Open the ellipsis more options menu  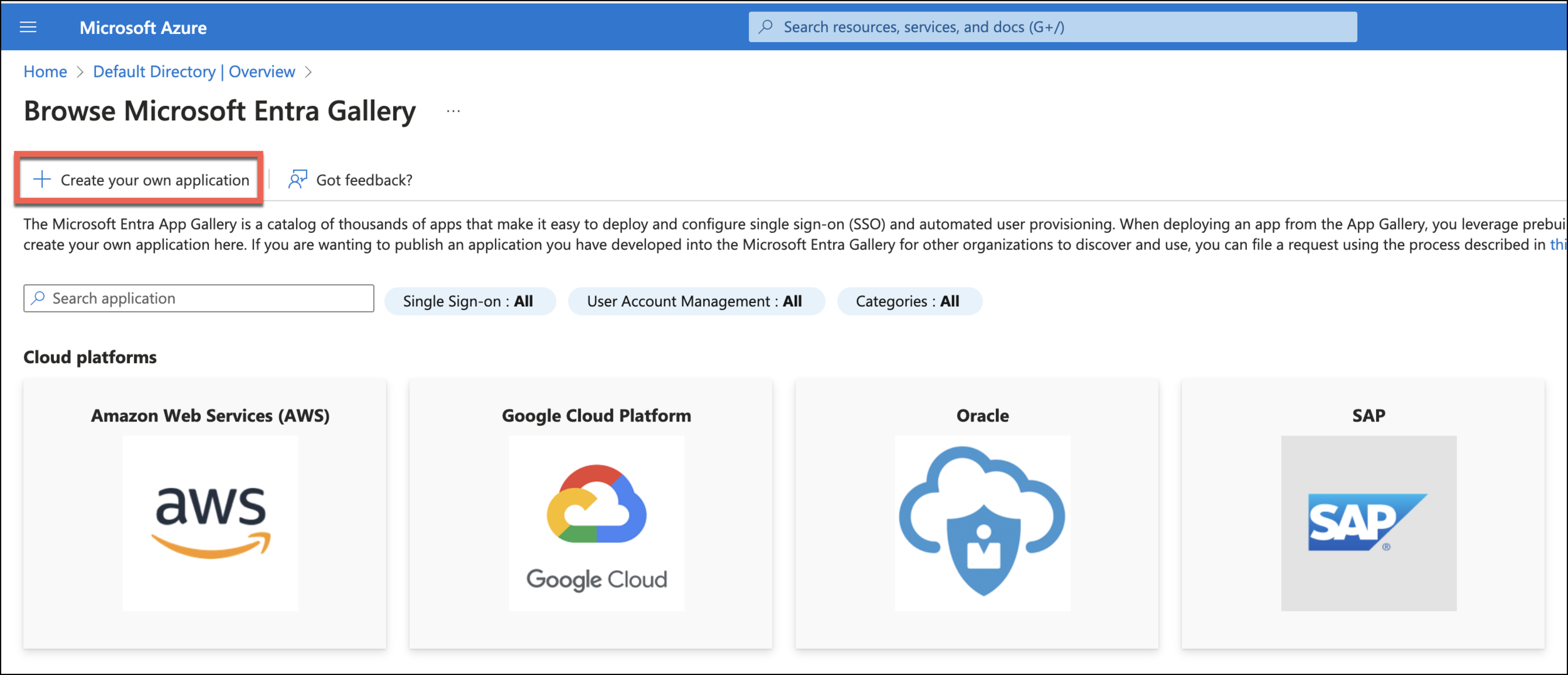click(x=453, y=111)
